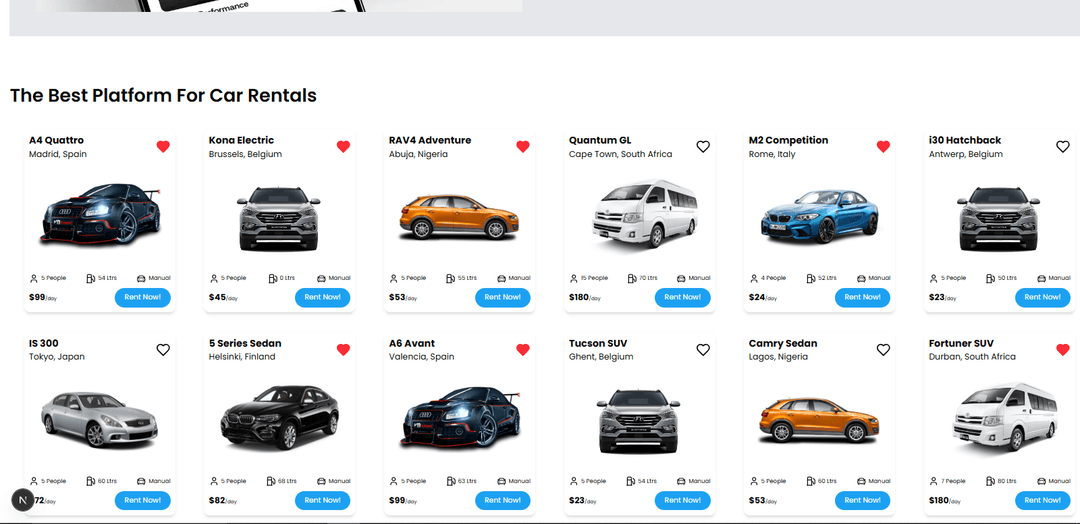View the Tucson SUV photo
Viewport: 1080px width, 524px height.
pyautogui.click(x=638, y=421)
